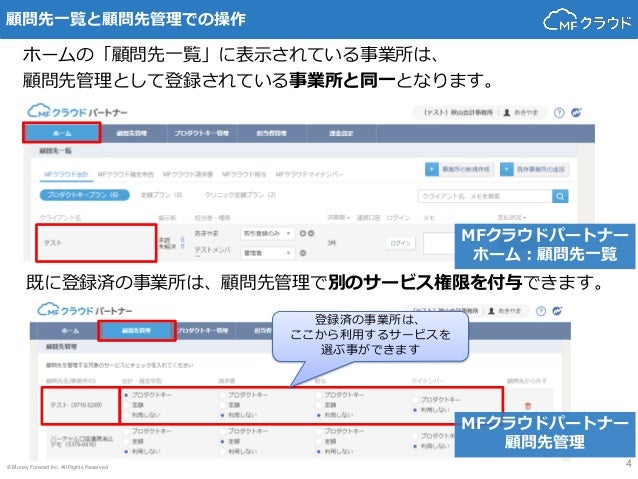Click 既存事業所の追加 button
Screen dimensions: 638x479
click(x=535, y=169)
